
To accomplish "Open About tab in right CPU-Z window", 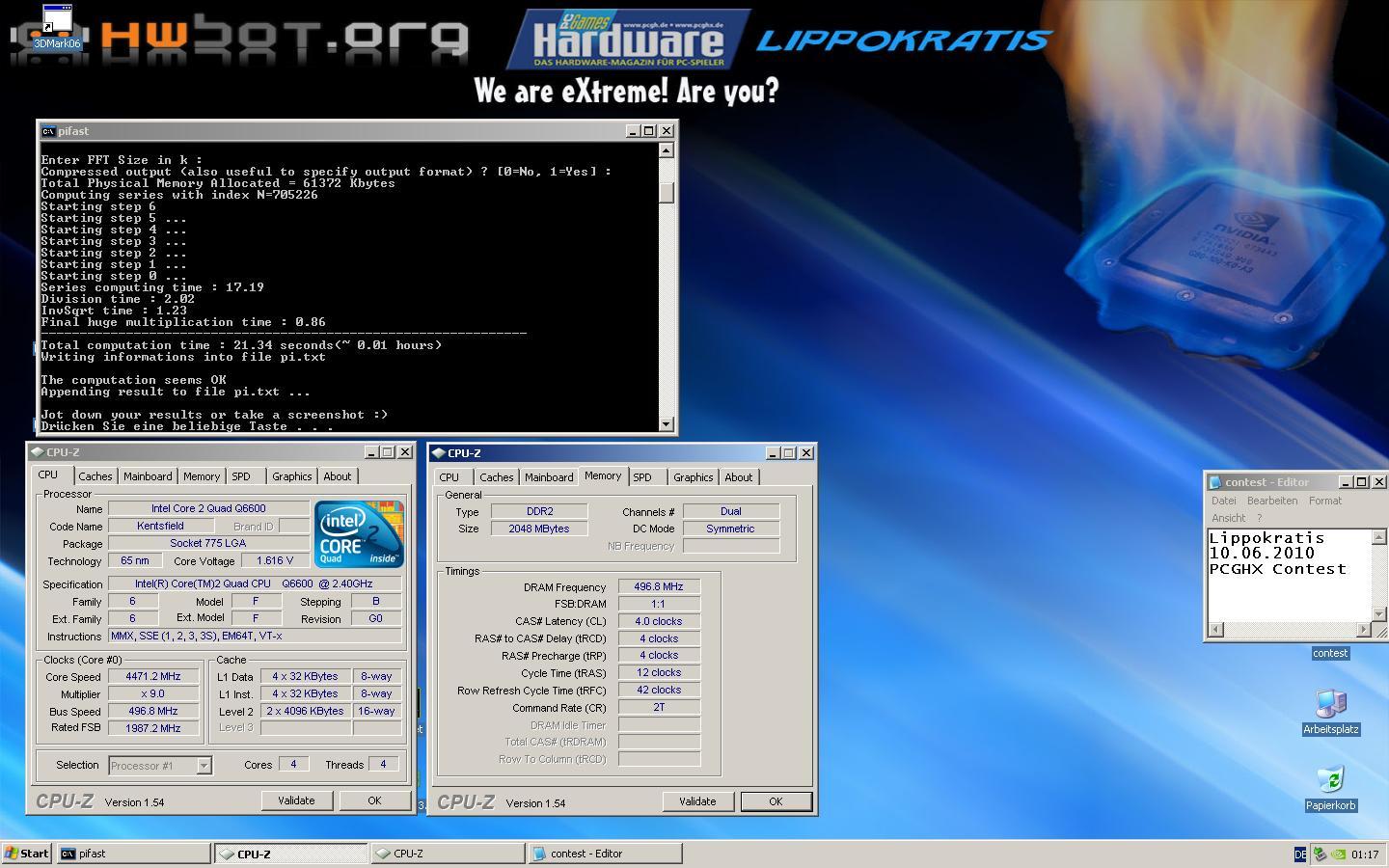I will [738, 477].
